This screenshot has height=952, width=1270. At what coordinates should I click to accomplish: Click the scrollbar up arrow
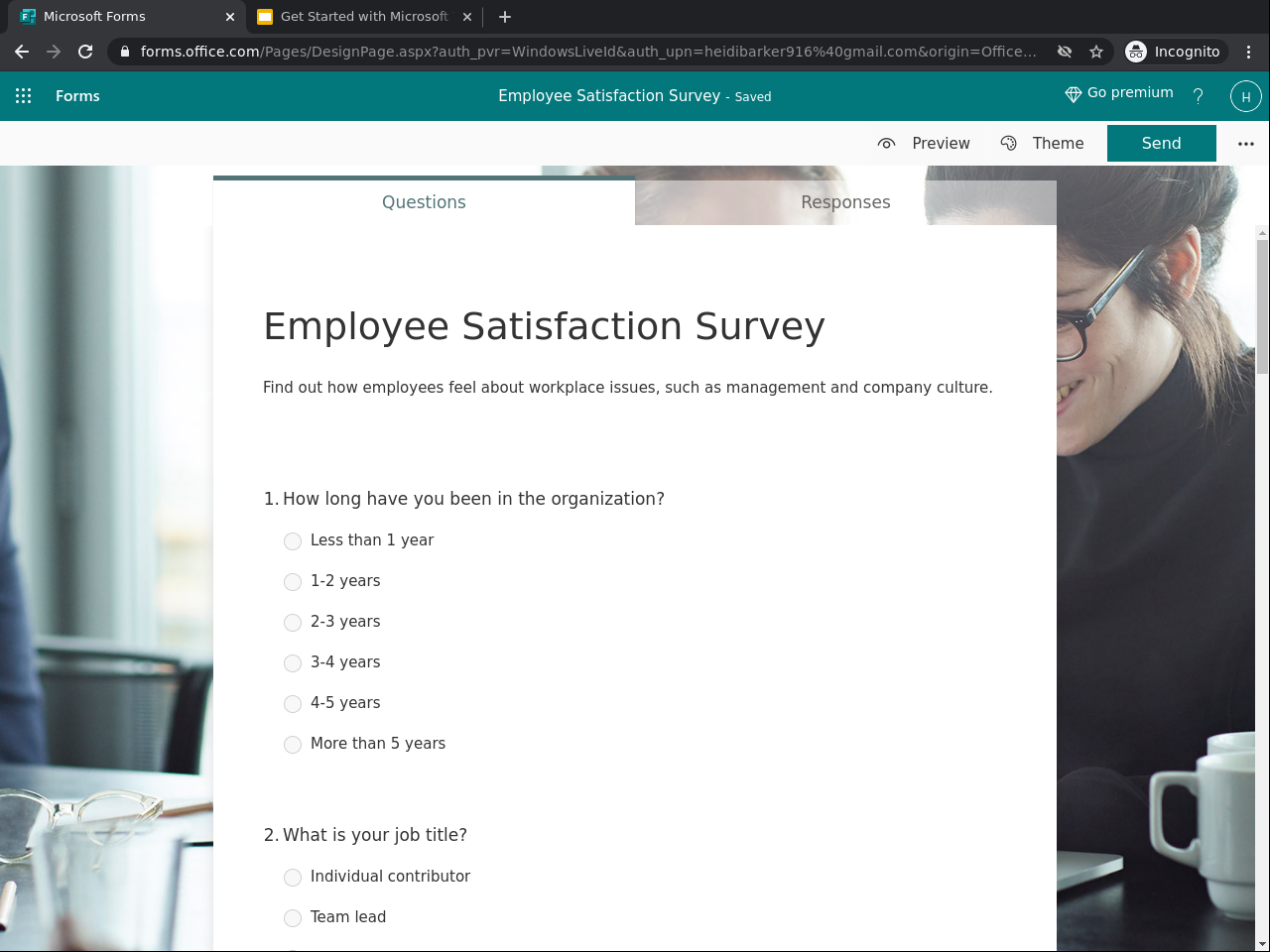click(x=1262, y=233)
